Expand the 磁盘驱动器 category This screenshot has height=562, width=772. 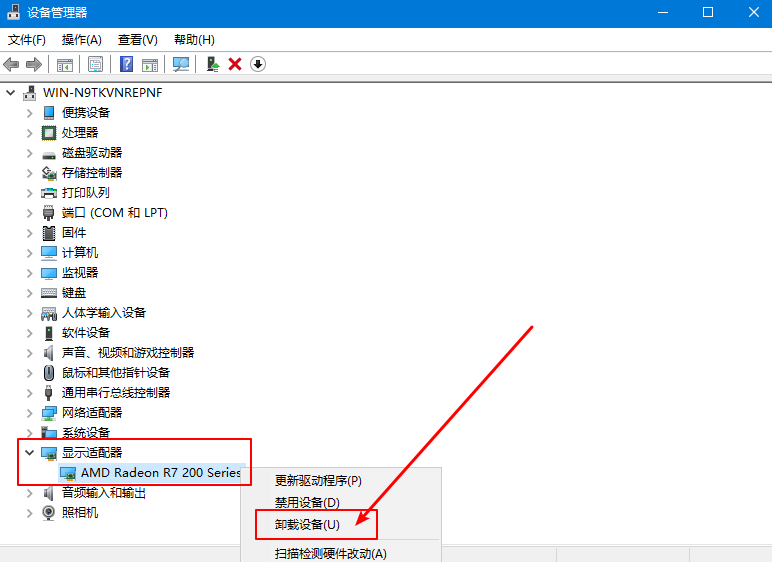pos(29,152)
